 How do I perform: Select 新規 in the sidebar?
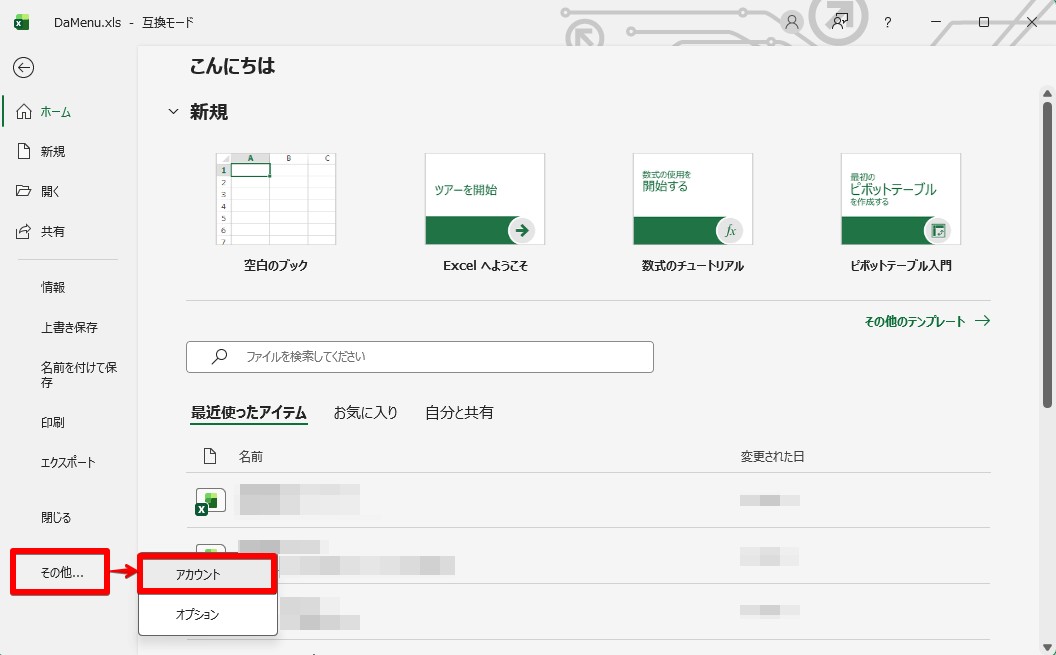[x=53, y=151]
